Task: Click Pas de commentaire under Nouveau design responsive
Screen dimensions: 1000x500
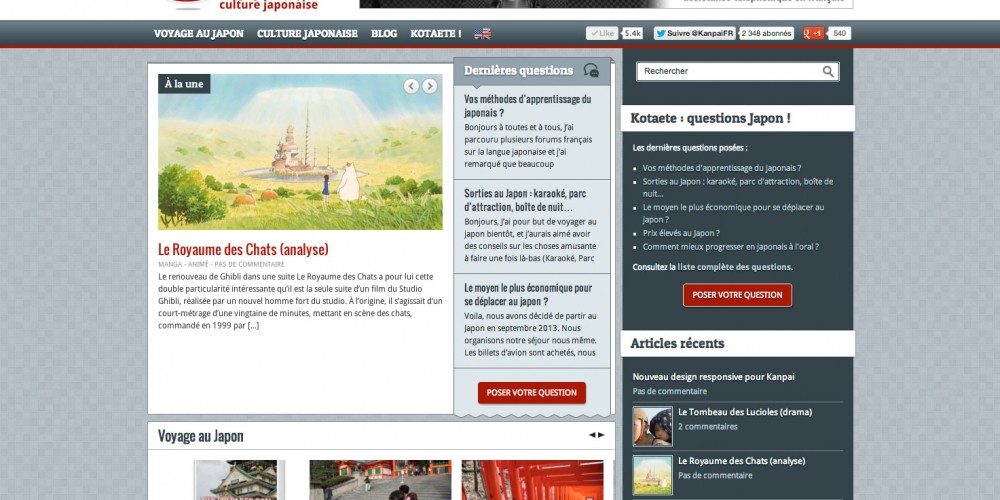Action: [x=670, y=392]
